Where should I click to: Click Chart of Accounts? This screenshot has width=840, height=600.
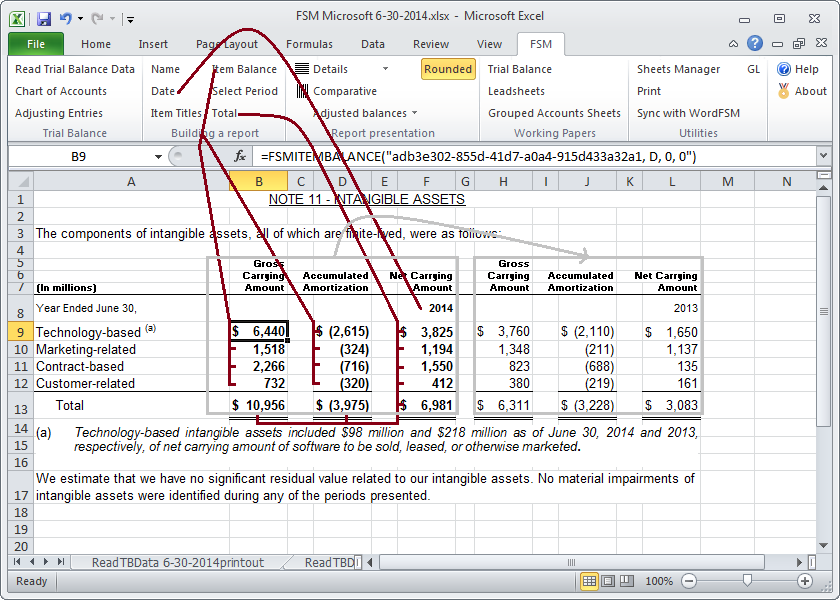coord(61,91)
